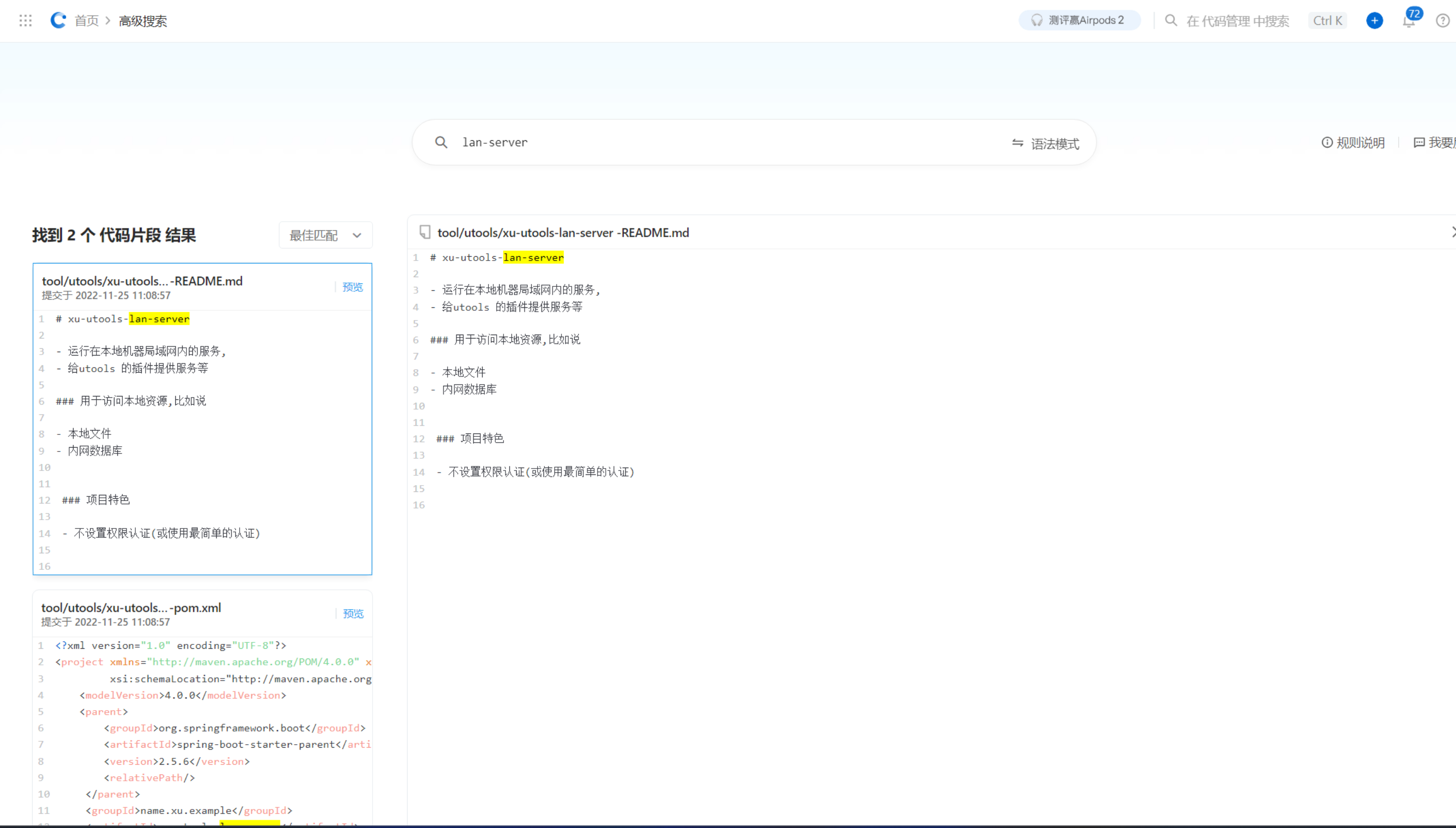Click the 高级搜索 breadcrumb item
Viewport: 1456px width, 828px height.
click(143, 21)
